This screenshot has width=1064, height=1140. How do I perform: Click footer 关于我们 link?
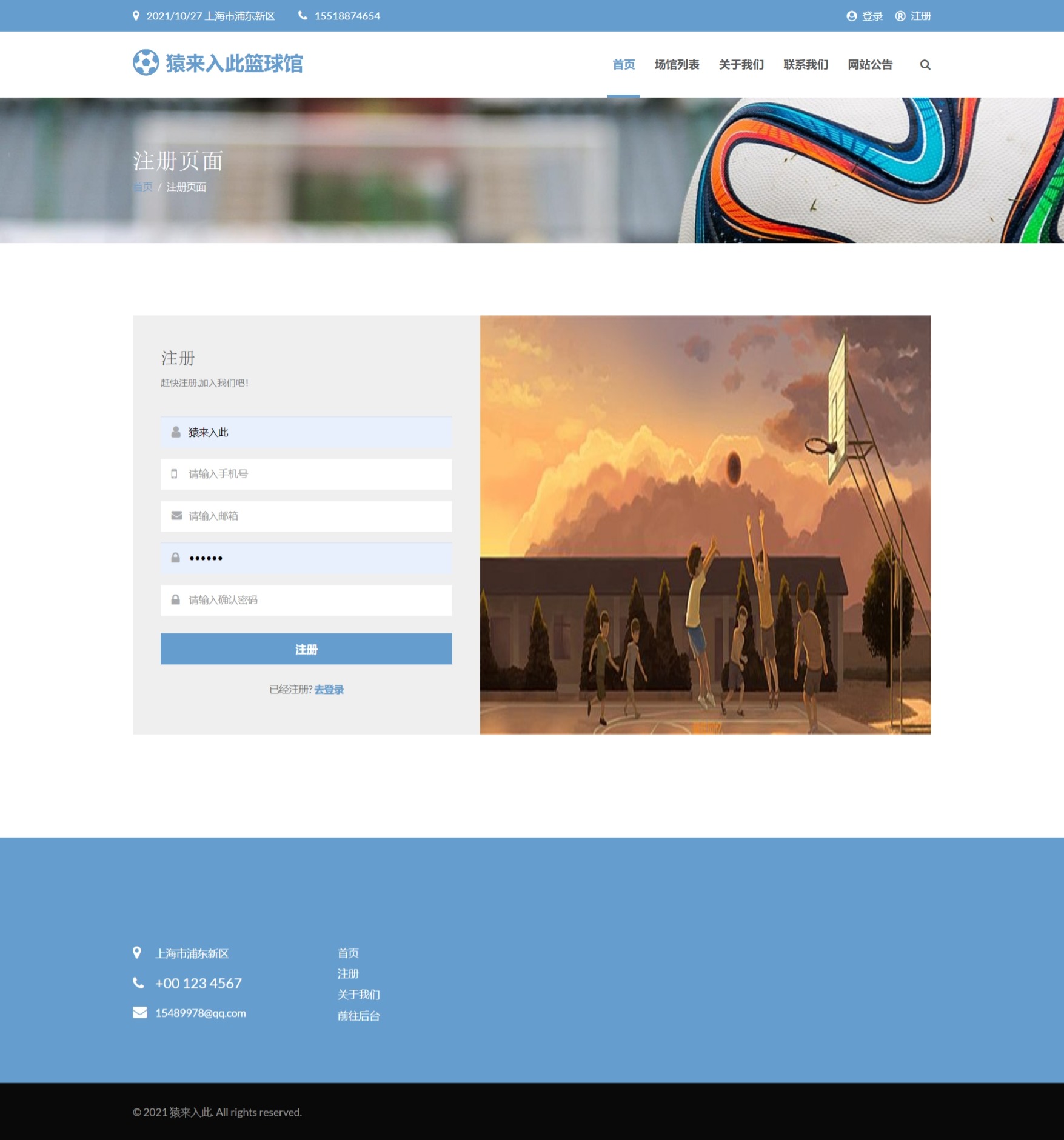tap(358, 995)
